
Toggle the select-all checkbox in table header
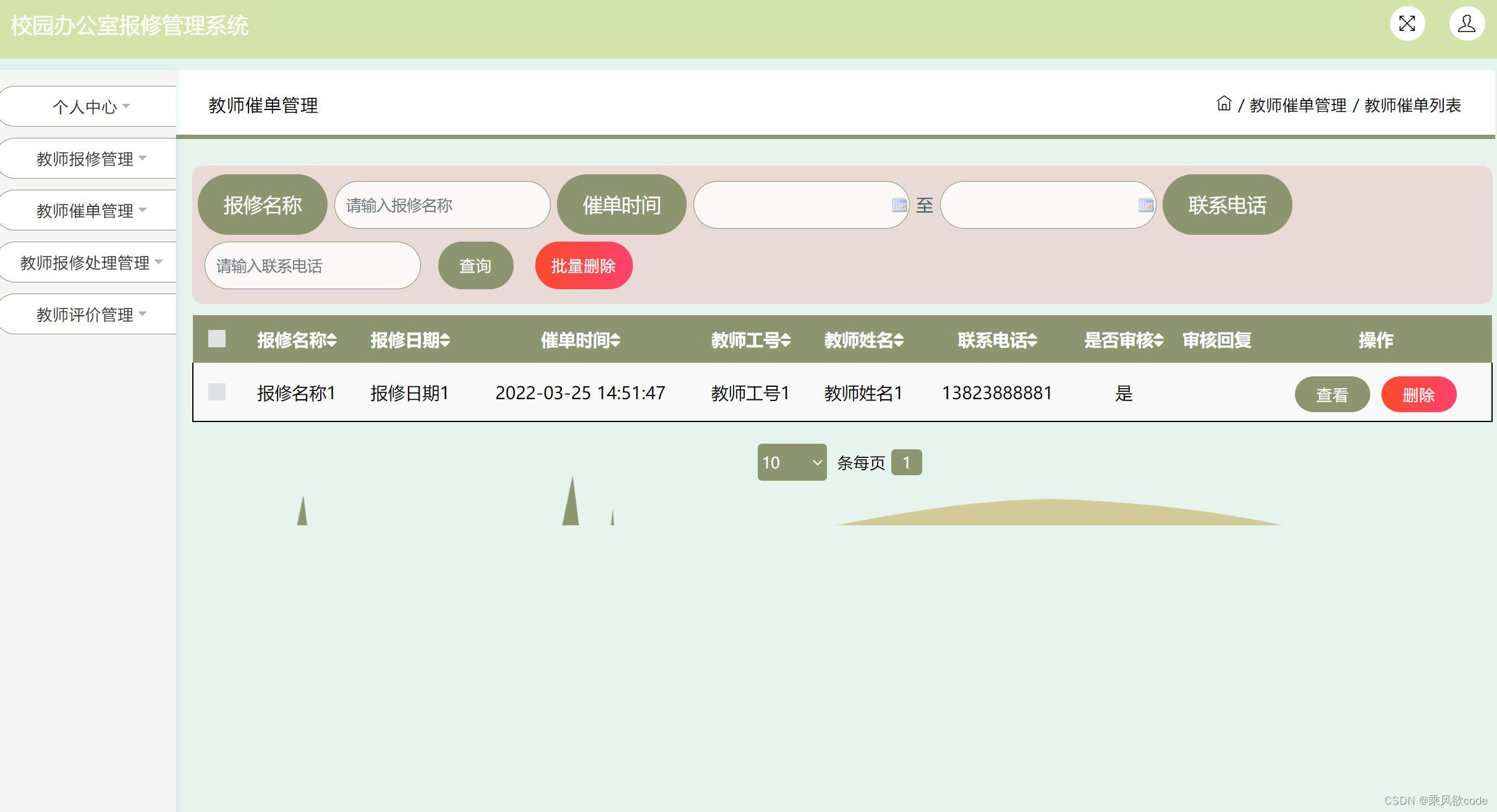click(216, 339)
